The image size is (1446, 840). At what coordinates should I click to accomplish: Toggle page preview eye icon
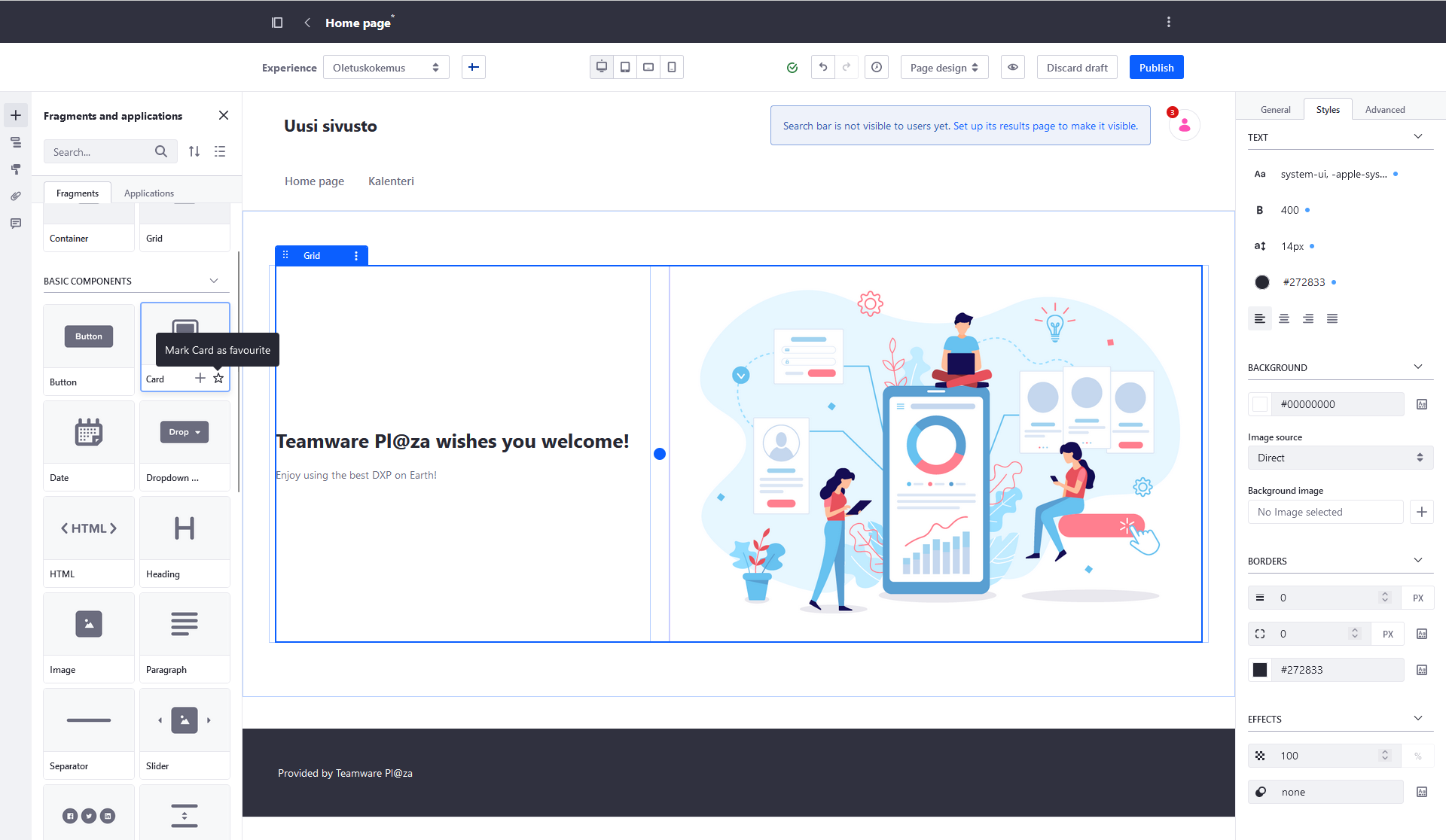[1013, 67]
